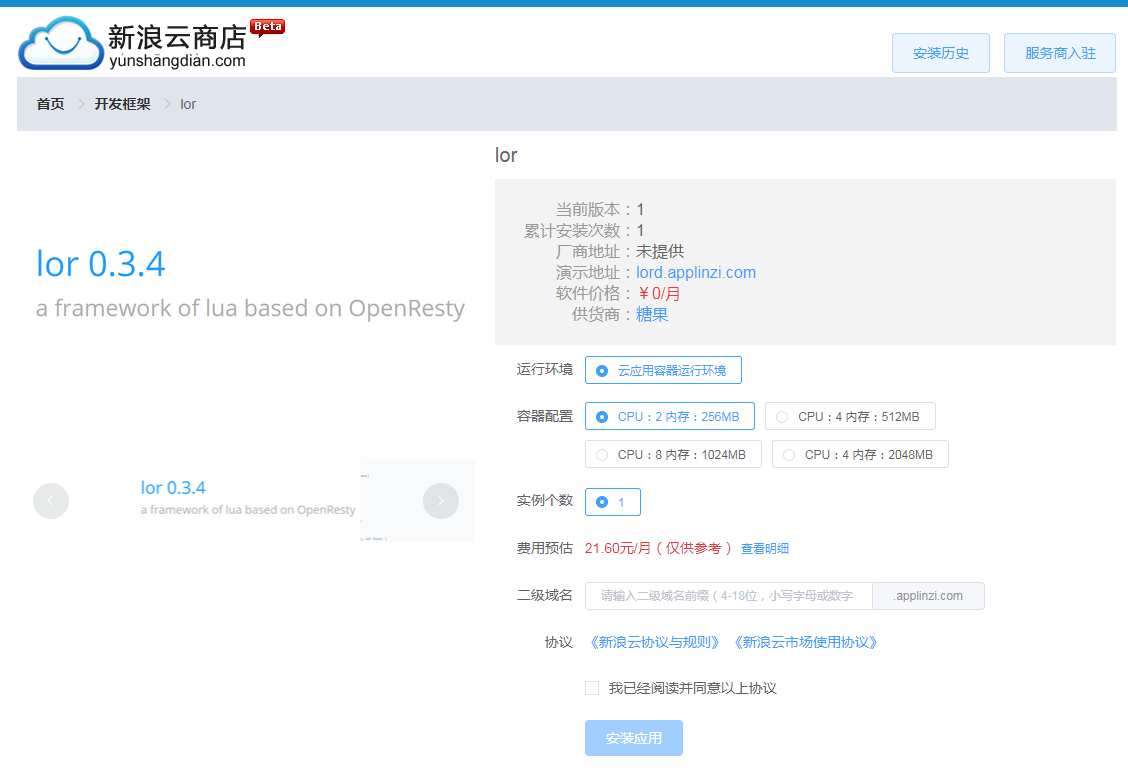
Task: Select 云应用容器运行环境 radio option
Action: 663,371
